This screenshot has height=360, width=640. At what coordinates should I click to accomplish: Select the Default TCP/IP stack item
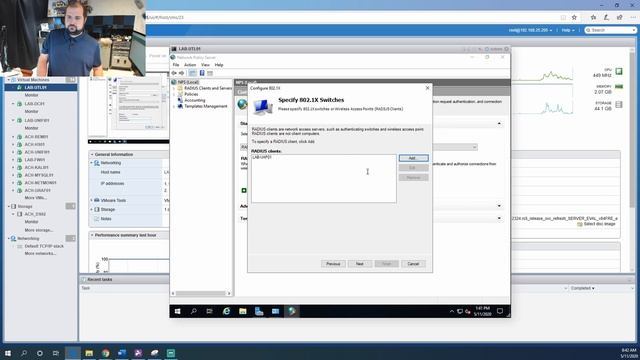[44, 246]
